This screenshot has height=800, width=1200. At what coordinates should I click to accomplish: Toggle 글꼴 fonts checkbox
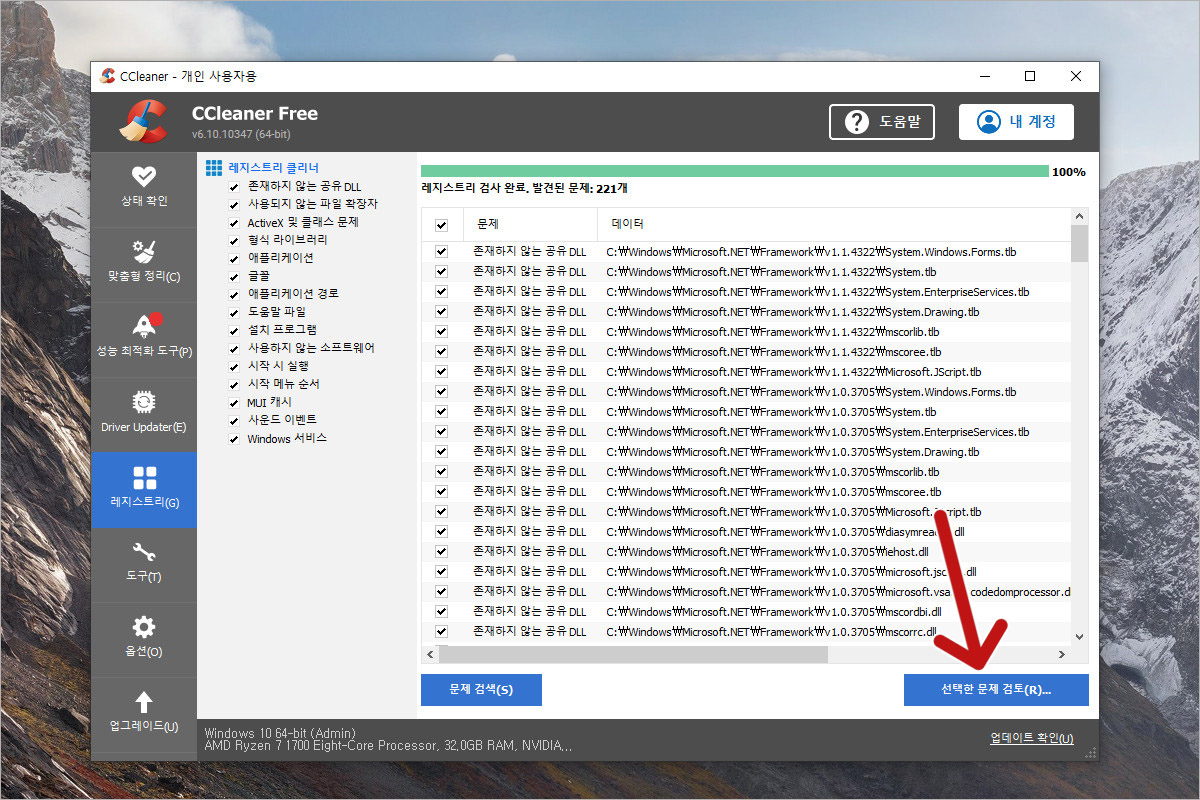point(234,277)
